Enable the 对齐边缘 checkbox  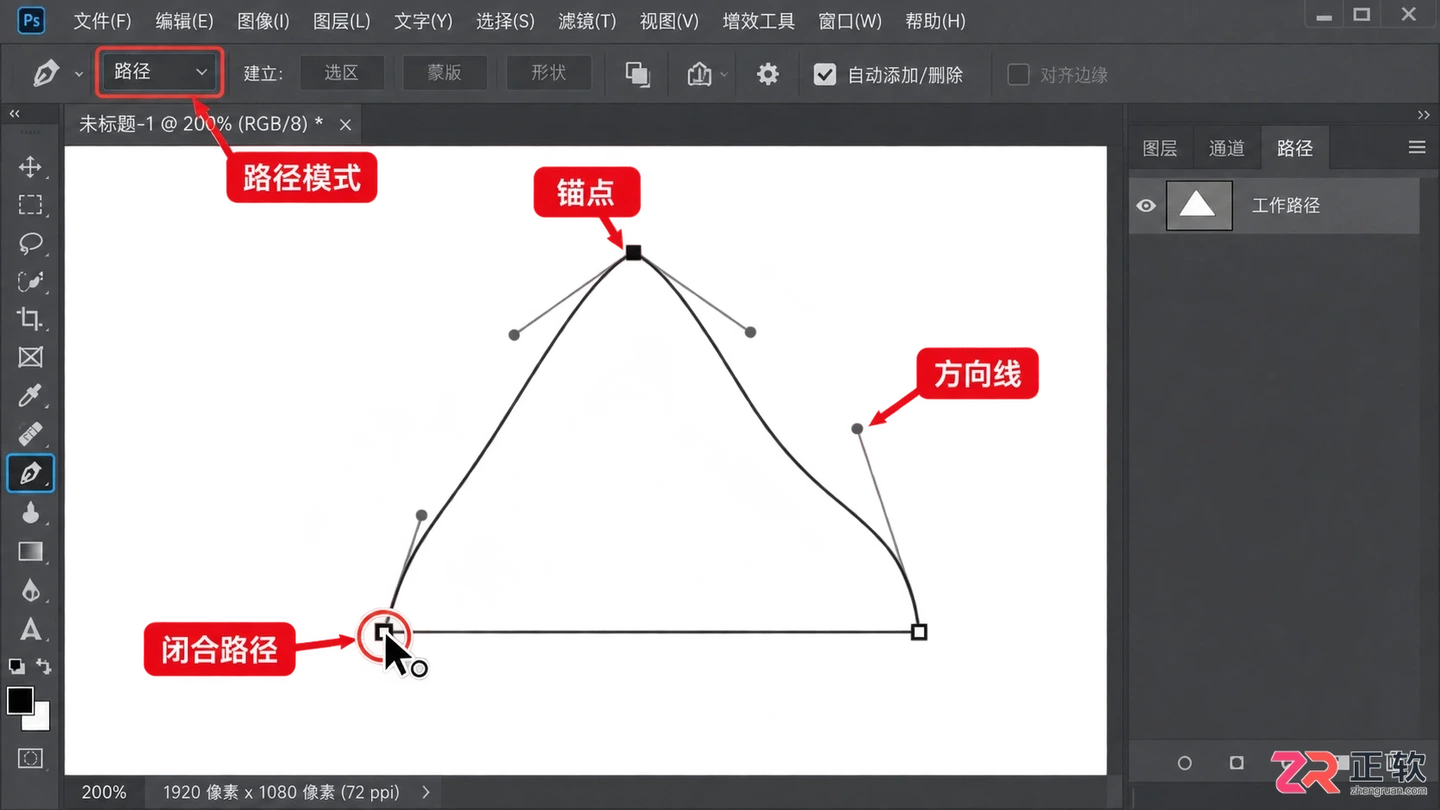point(1018,75)
